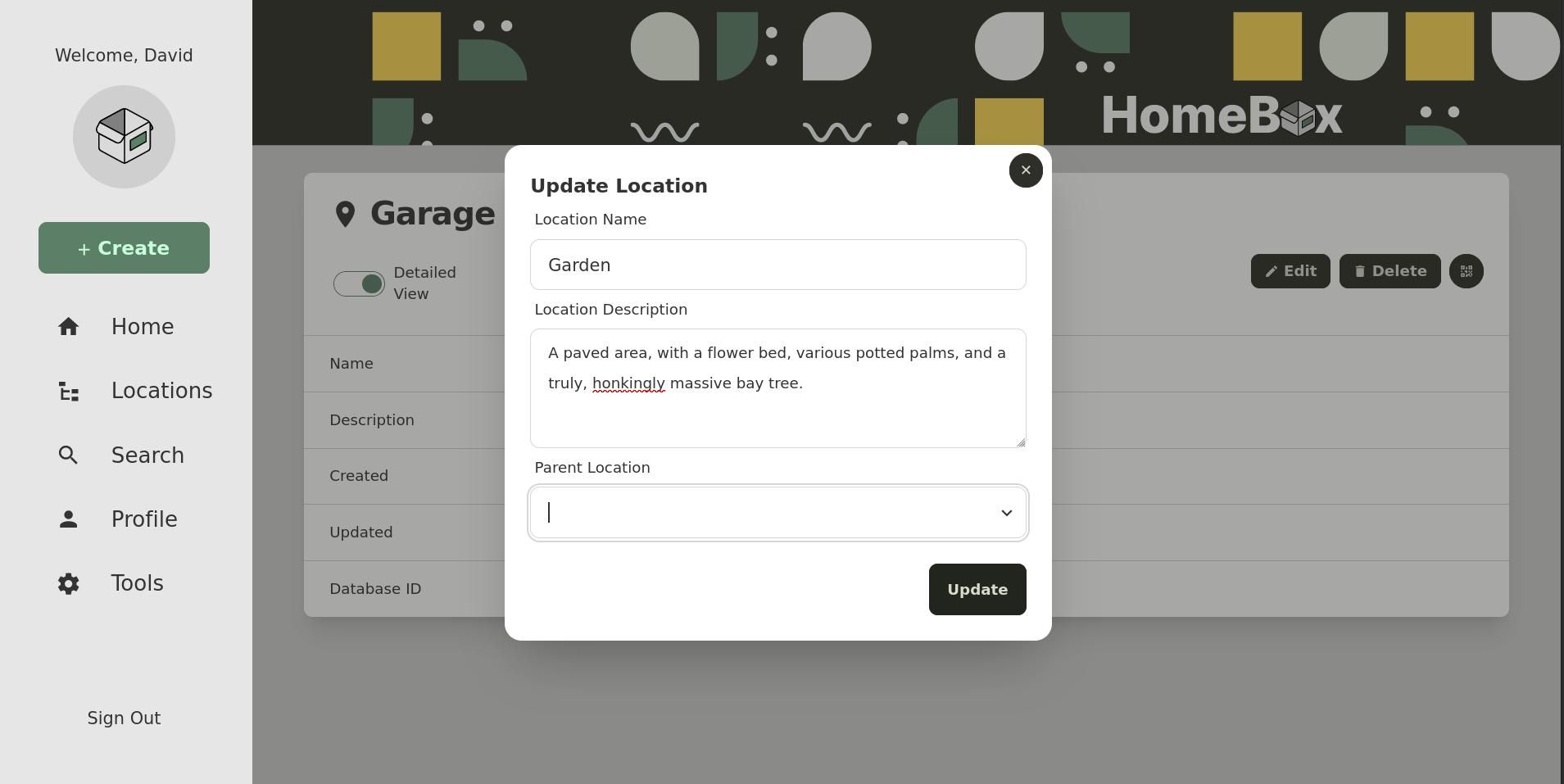Viewport: 1564px width, 784px height.
Task: Click the "Location Name" field label
Action: (590, 220)
